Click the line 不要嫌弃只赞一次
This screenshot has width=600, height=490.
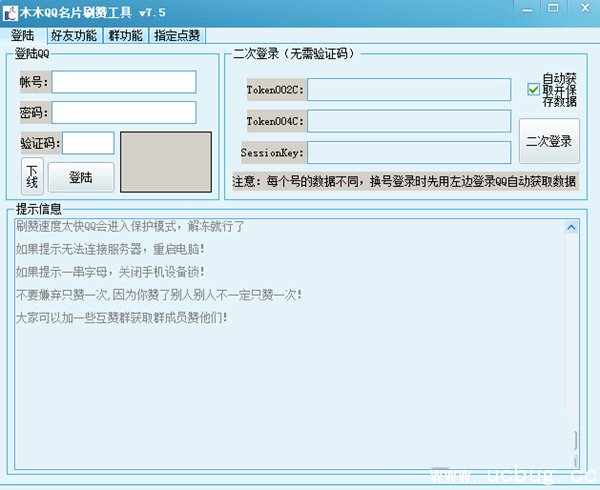click(x=159, y=295)
